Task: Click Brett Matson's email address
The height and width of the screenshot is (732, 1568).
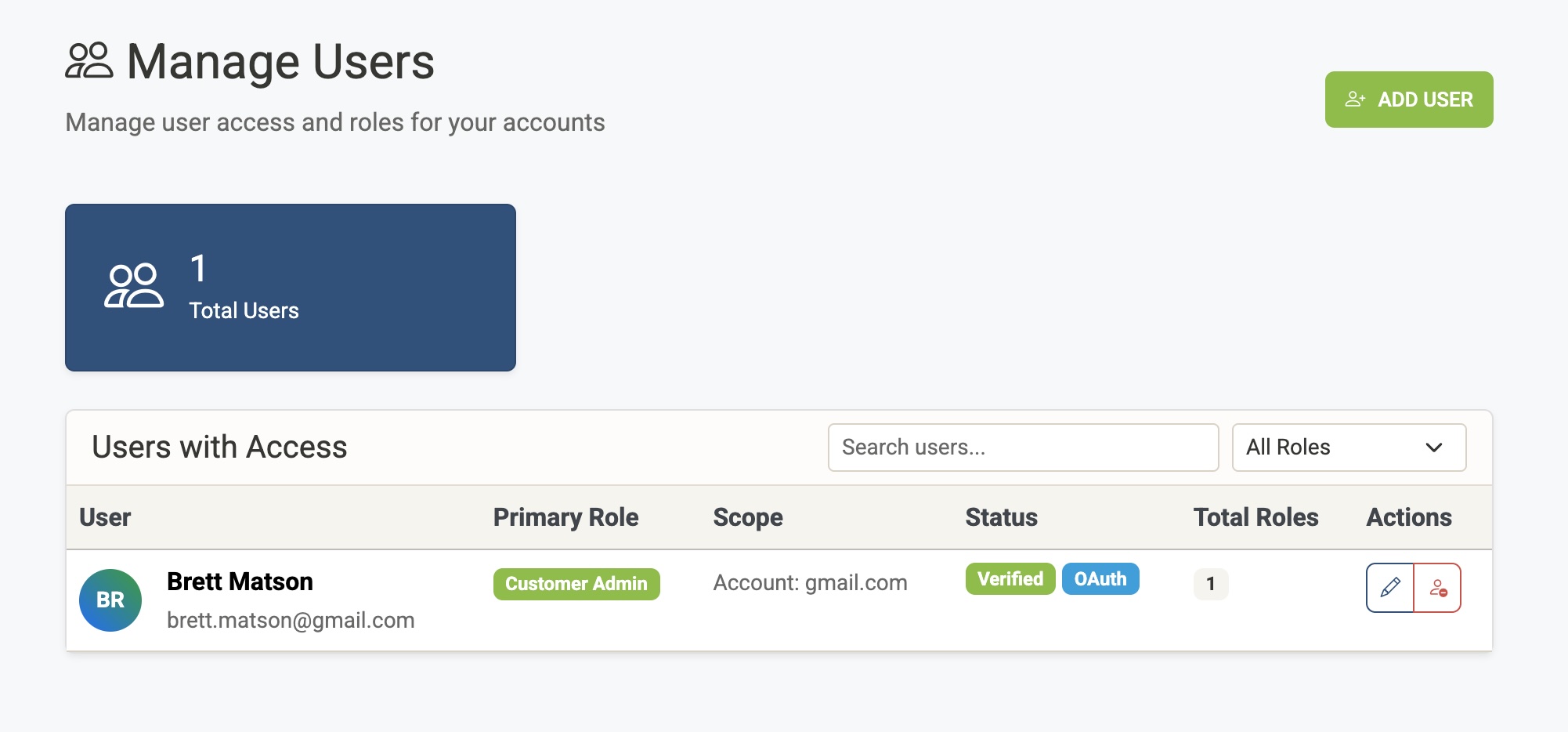Action: click(x=290, y=619)
